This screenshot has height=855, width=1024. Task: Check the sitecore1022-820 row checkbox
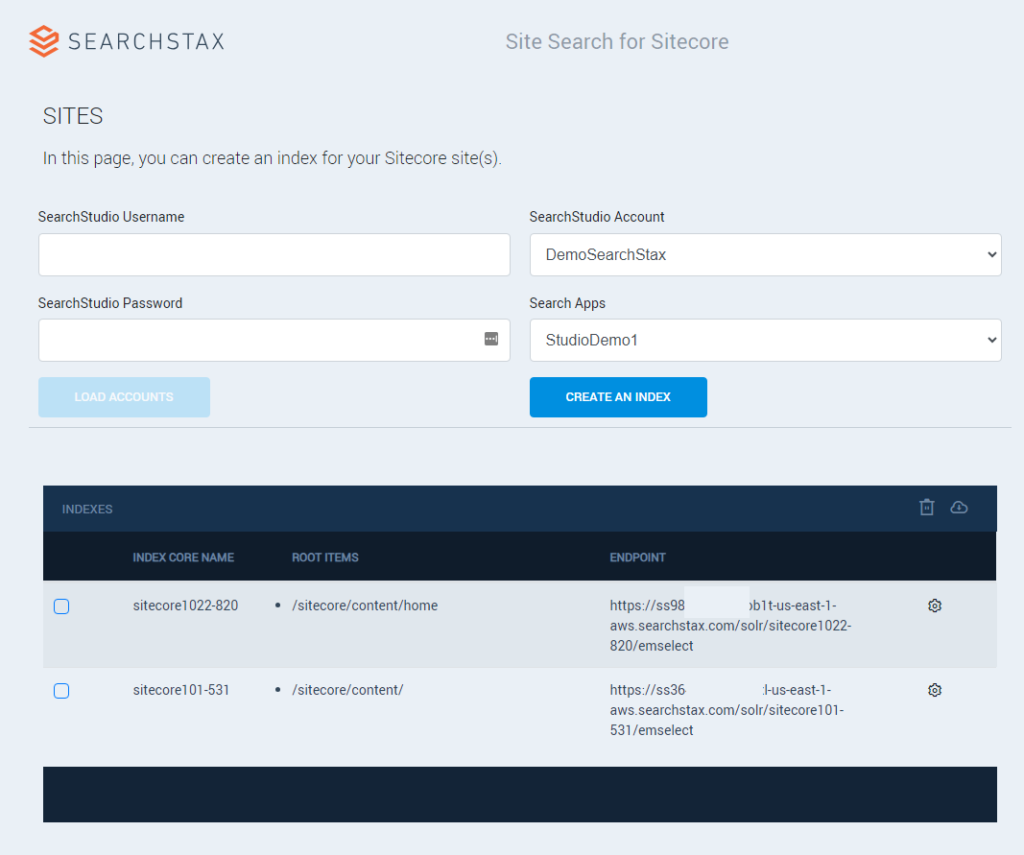click(61, 606)
